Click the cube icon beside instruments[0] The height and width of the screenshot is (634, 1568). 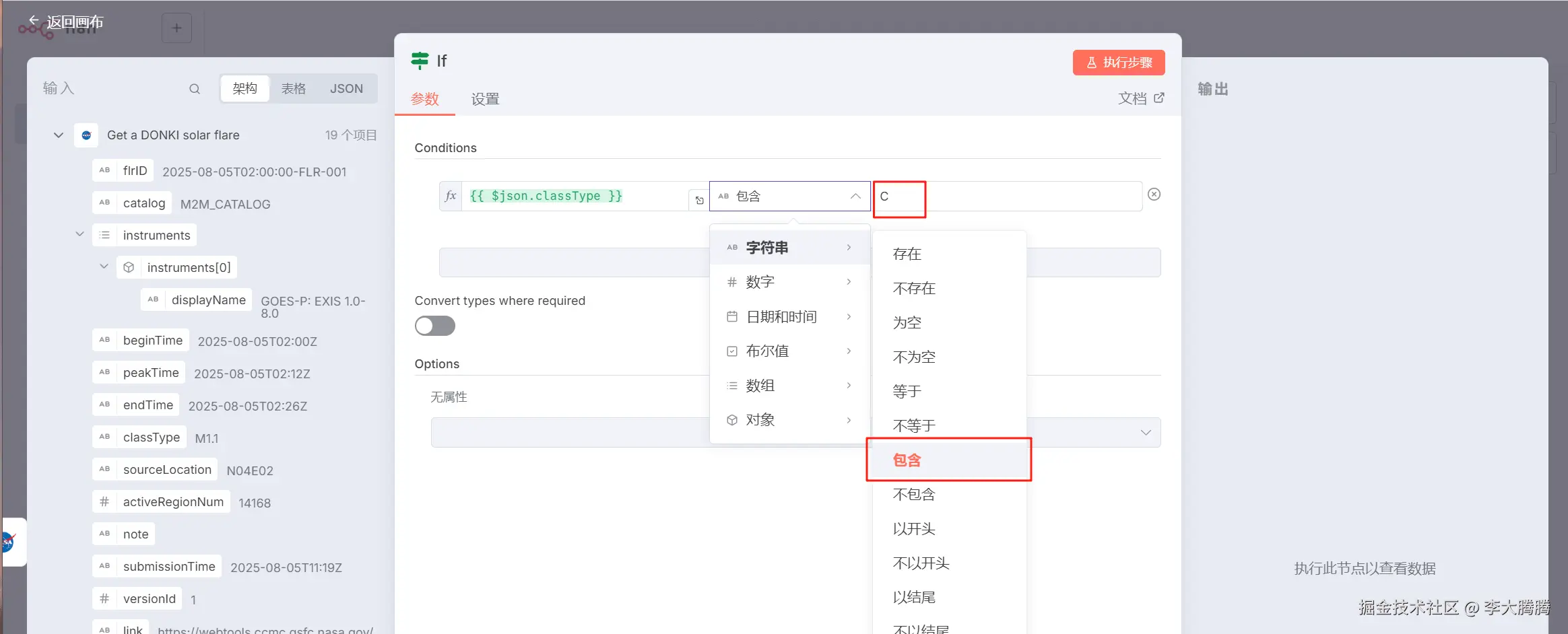[129, 267]
